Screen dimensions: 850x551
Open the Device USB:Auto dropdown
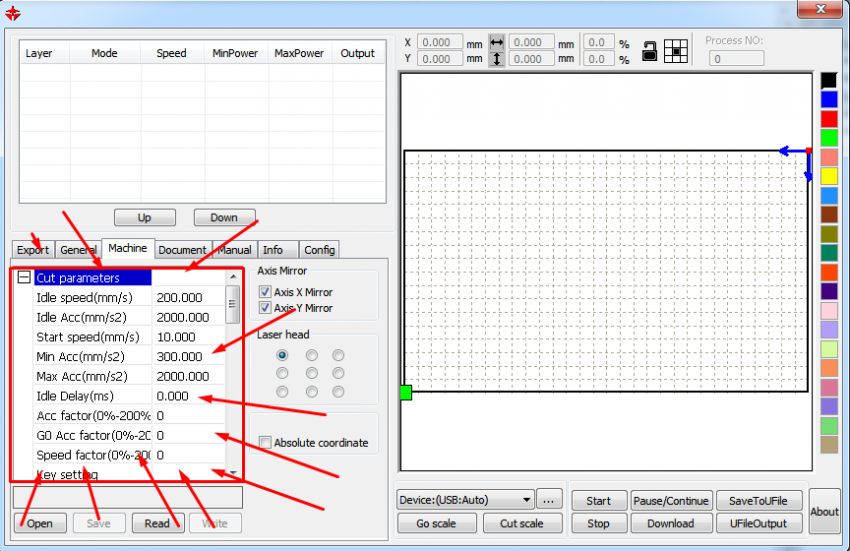click(465, 500)
